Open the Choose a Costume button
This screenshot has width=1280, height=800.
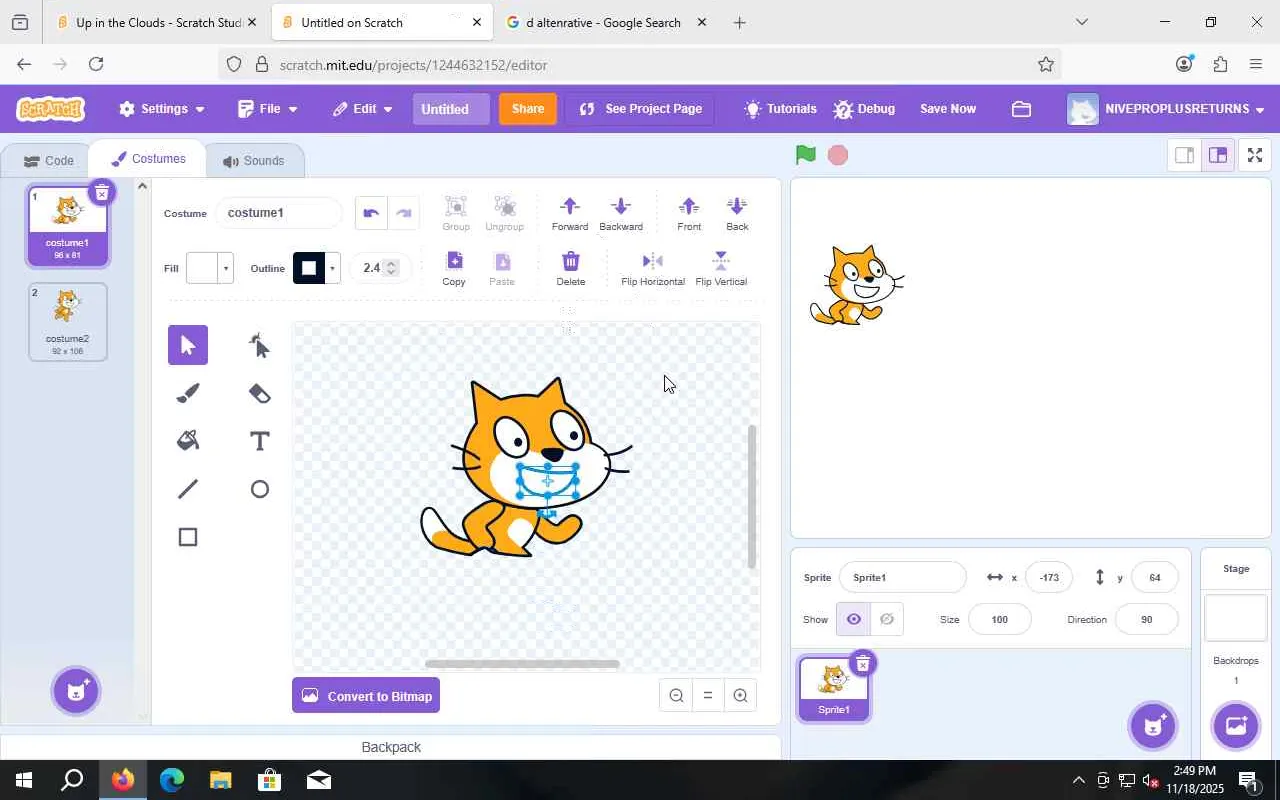76,690
